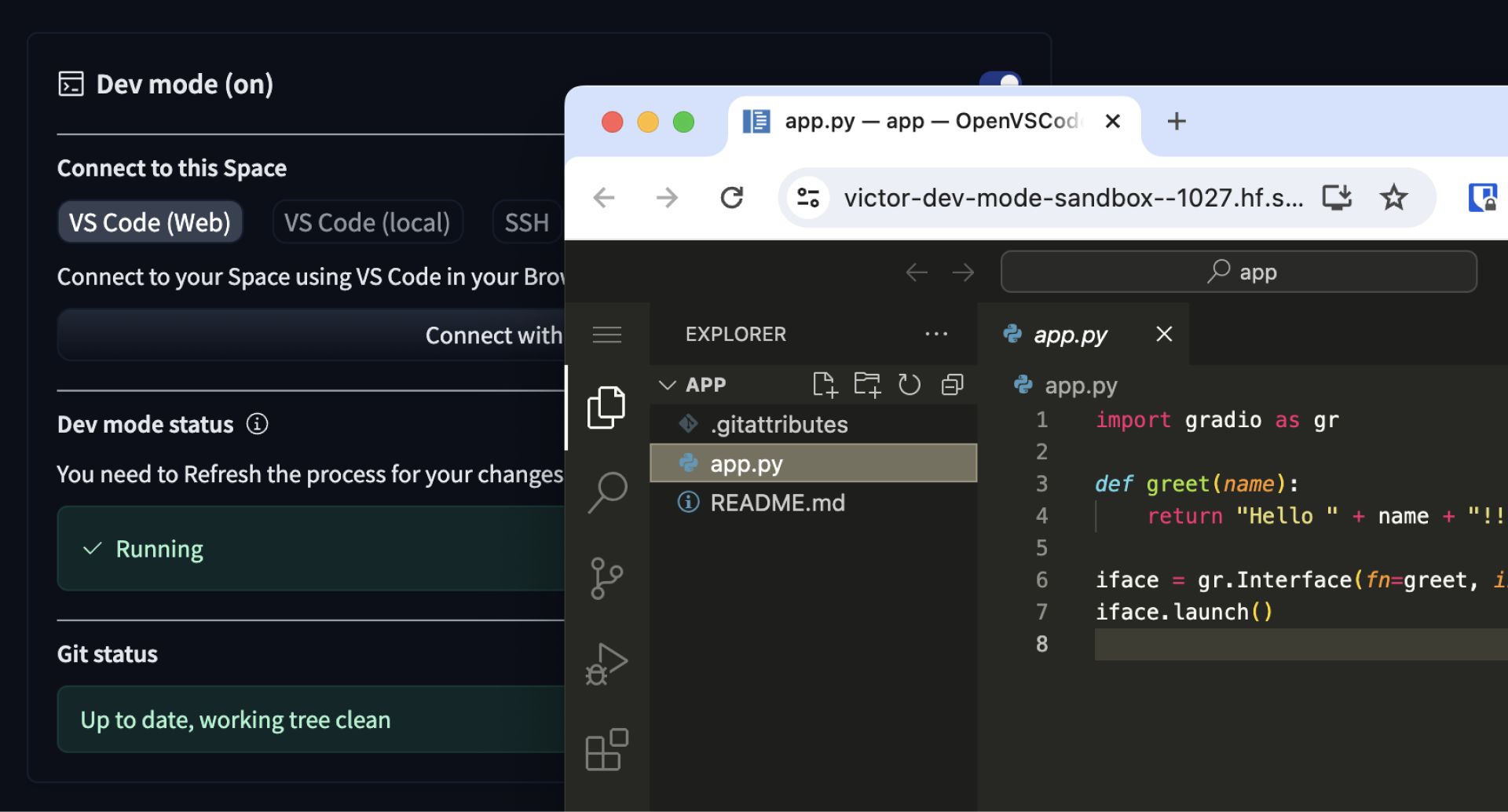Open the VS Code hamburger menu
The width and height of the screenshot is (1508, 812).
606,334
